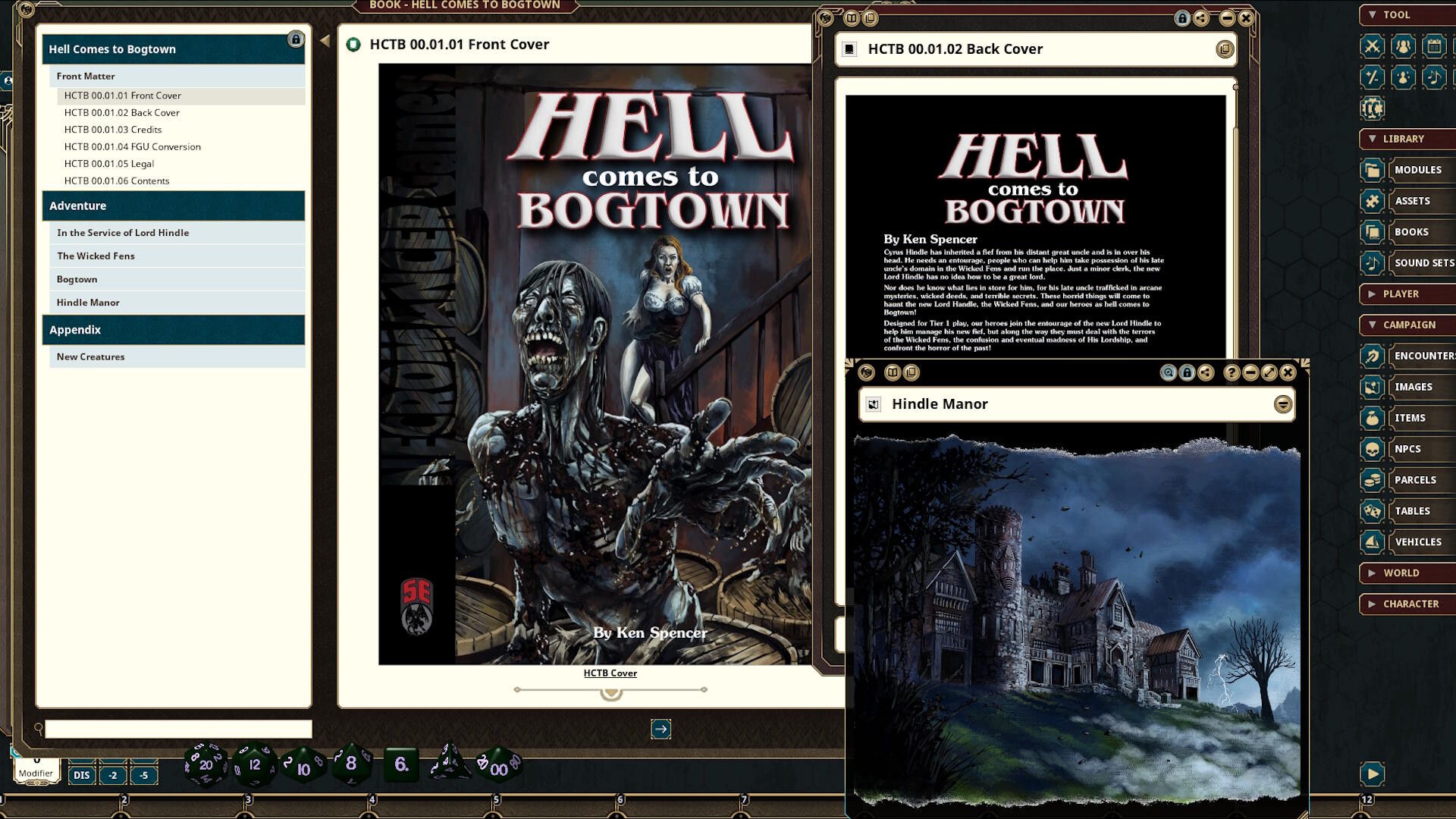This screenshot has width=1456, height=819.
Task: Click the Books stacked-pages icon
Action: [x=1372, y=232]
